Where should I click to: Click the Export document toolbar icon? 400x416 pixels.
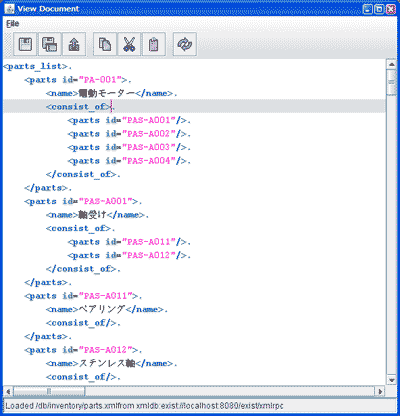(x=74, y=44)
